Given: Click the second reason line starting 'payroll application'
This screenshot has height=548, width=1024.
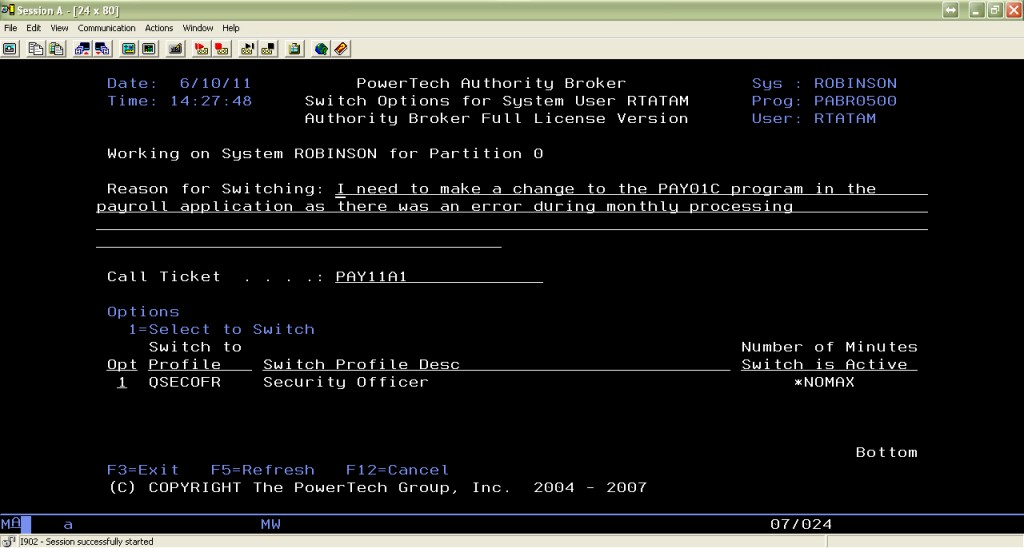Looking at the screenshot, I should [x=512, y=206].
